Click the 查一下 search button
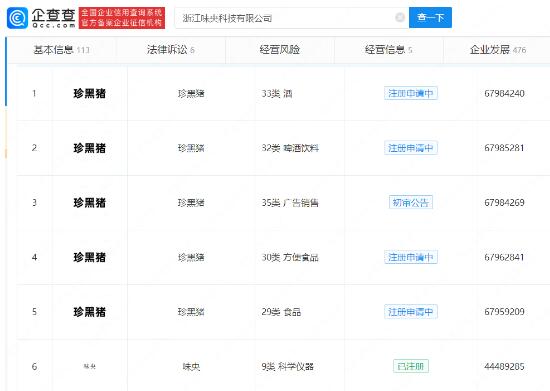 [430, 18]
